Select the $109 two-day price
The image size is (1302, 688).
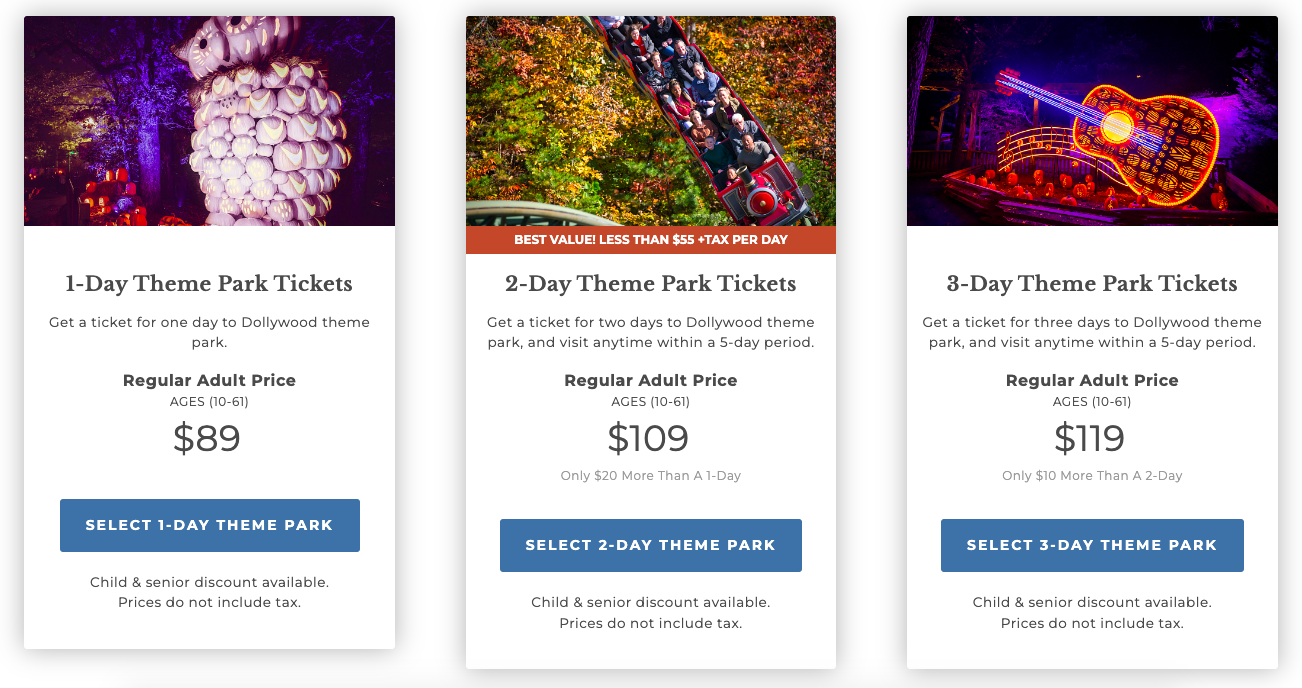pyautogui.click(x=648, y=439)
